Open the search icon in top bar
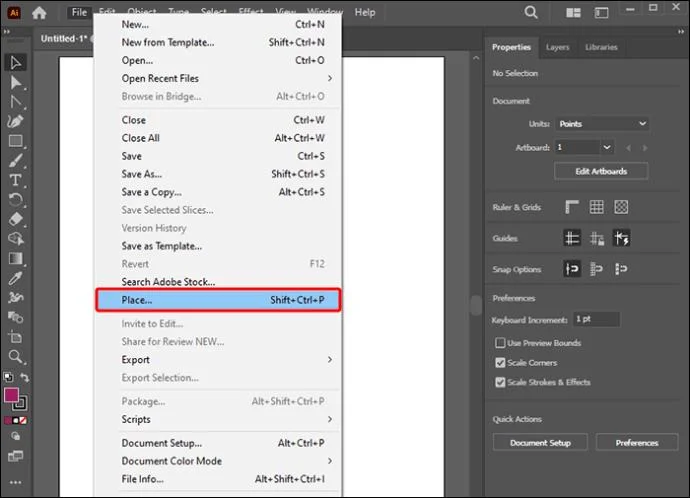Viewport: 690px width, 498px height. click(531, 12)
